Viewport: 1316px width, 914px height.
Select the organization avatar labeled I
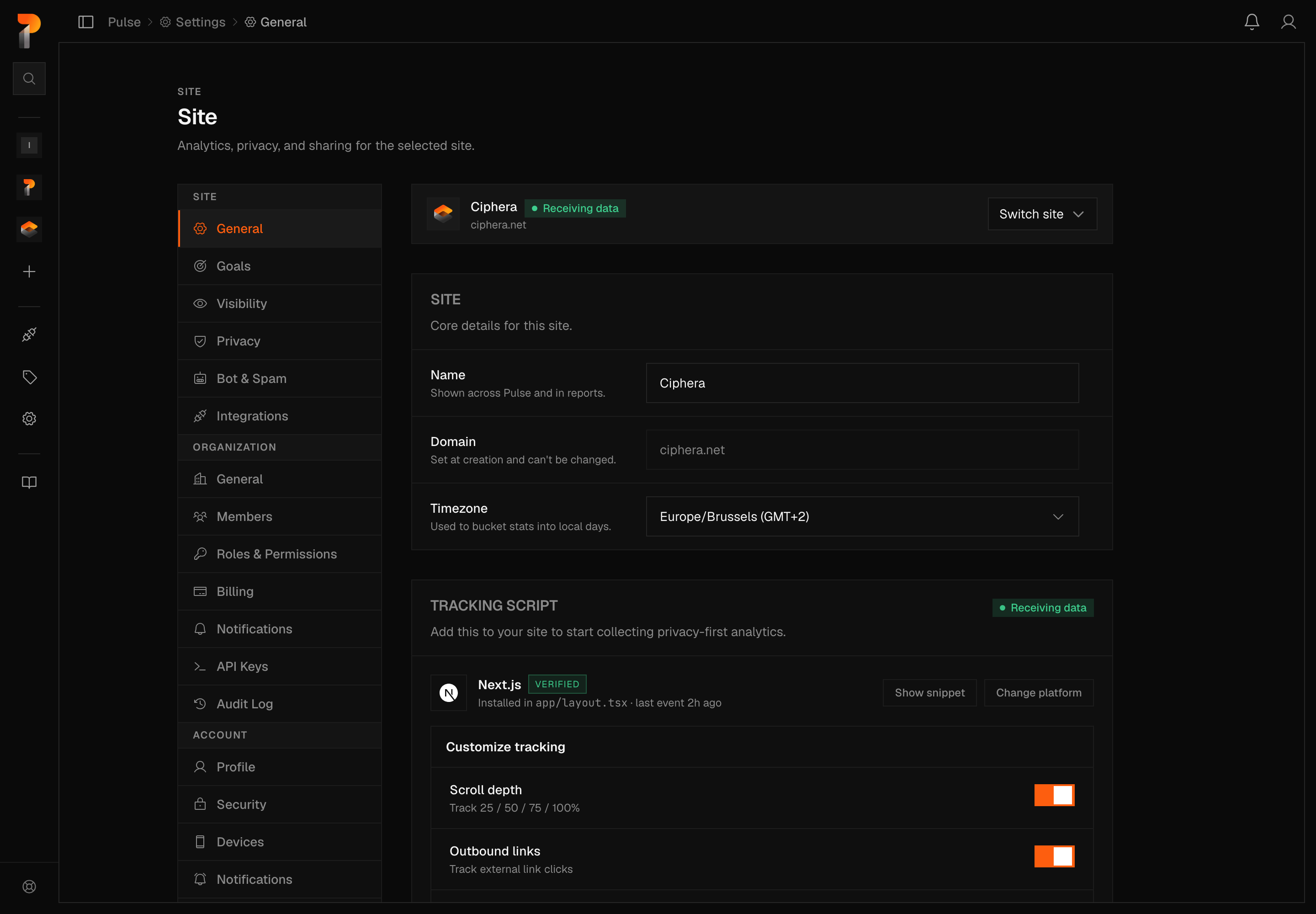click(x=29, y=145)
